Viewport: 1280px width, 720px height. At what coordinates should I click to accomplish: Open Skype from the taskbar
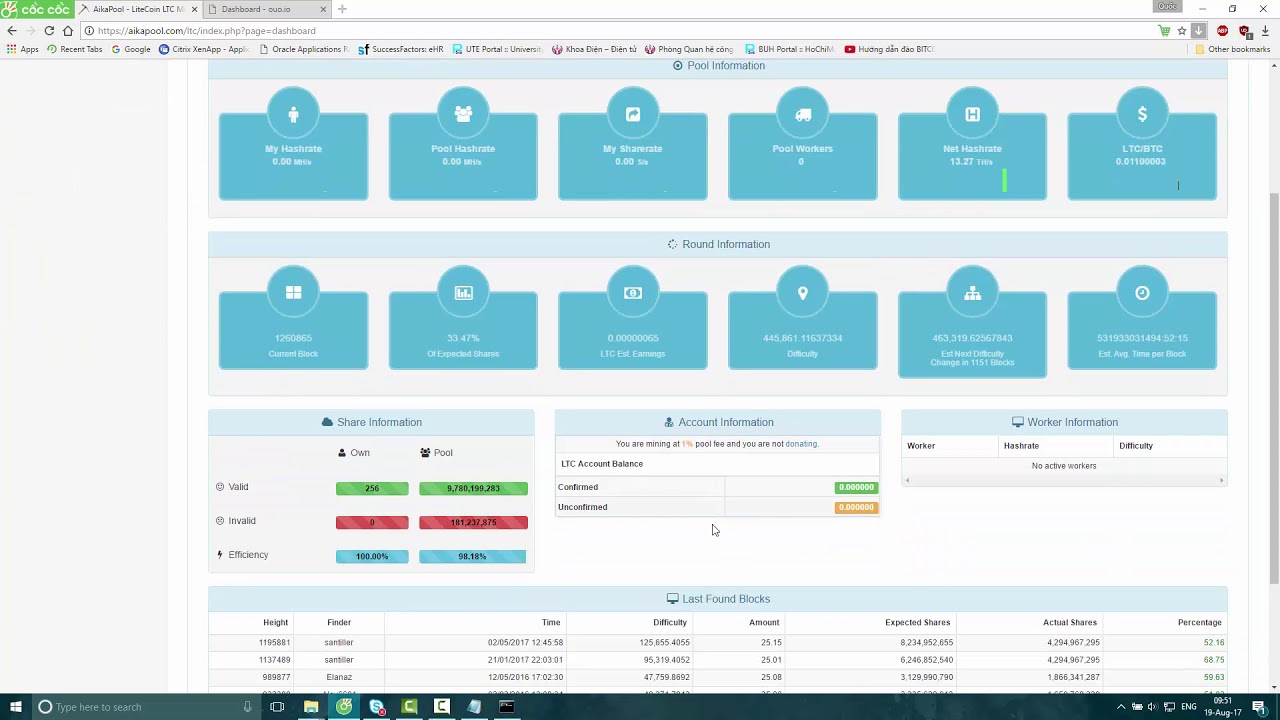click(x=377, y=707)
